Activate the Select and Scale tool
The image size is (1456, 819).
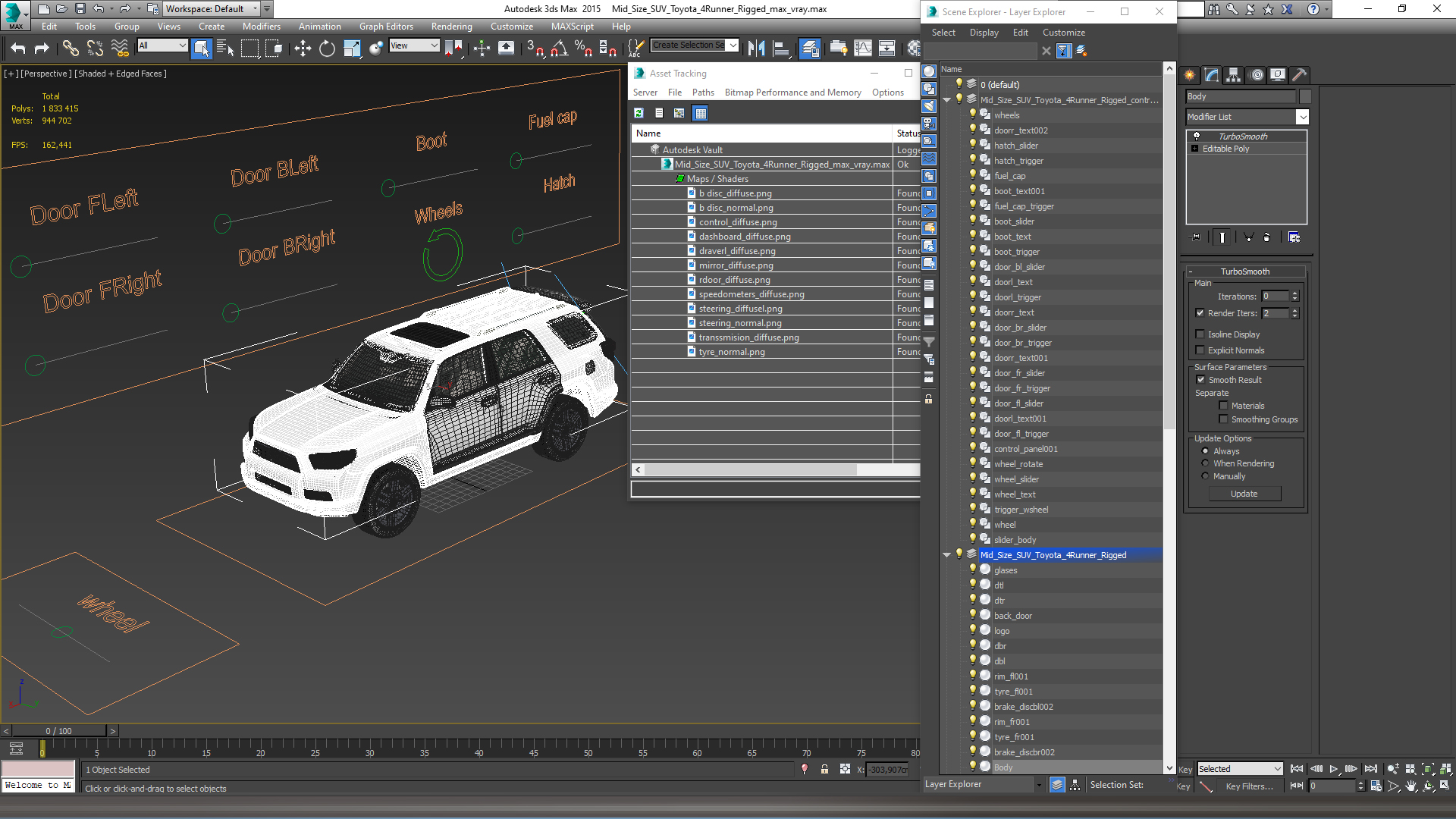[352, 49]
